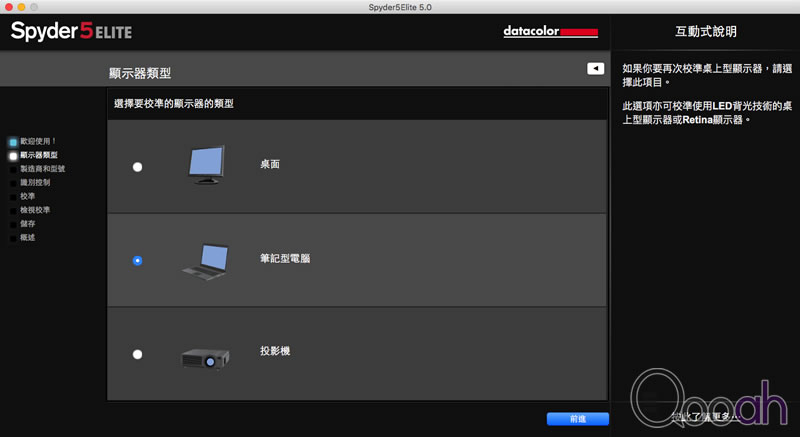Select the 投影機 (Projector) radio button
This screenshot has width=800, height=437.
click(137, 354)
